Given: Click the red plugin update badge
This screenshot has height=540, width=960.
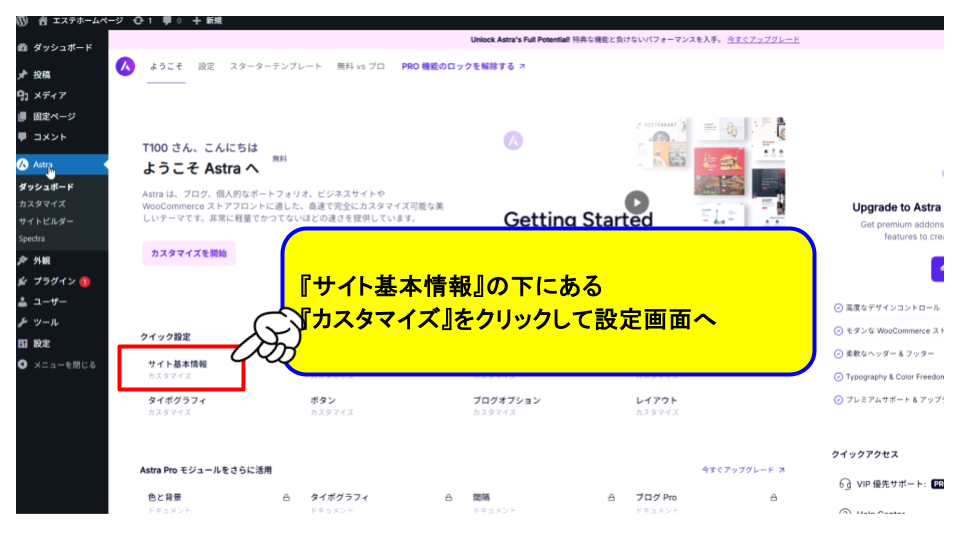Looking at the screenshot, I should point(84,282).
